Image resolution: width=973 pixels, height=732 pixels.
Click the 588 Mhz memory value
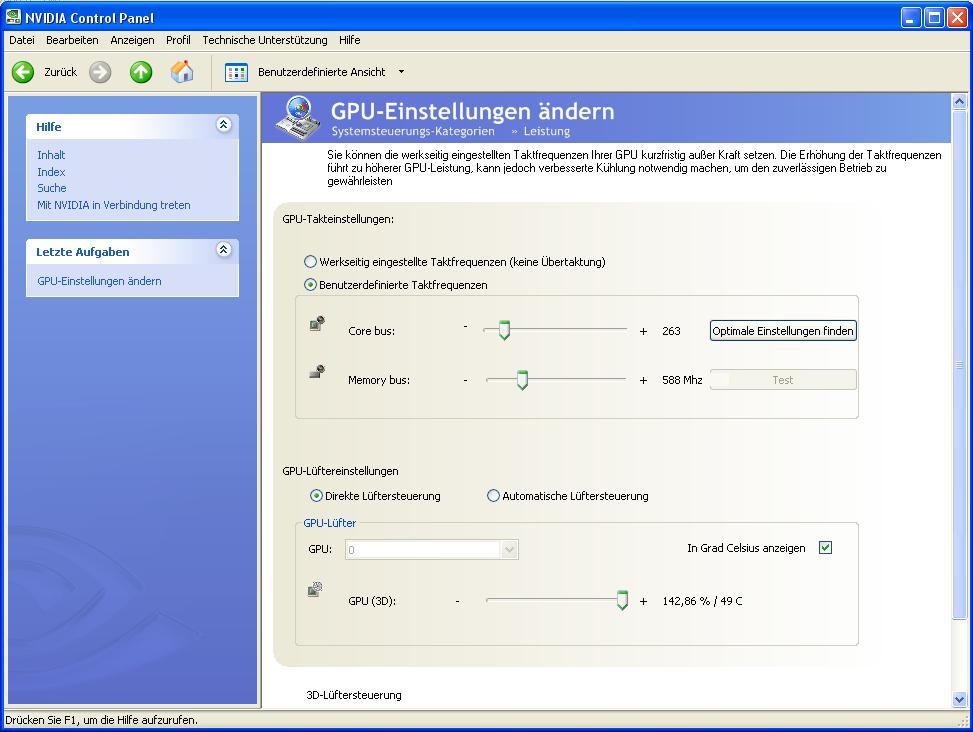tap(682, 380)
